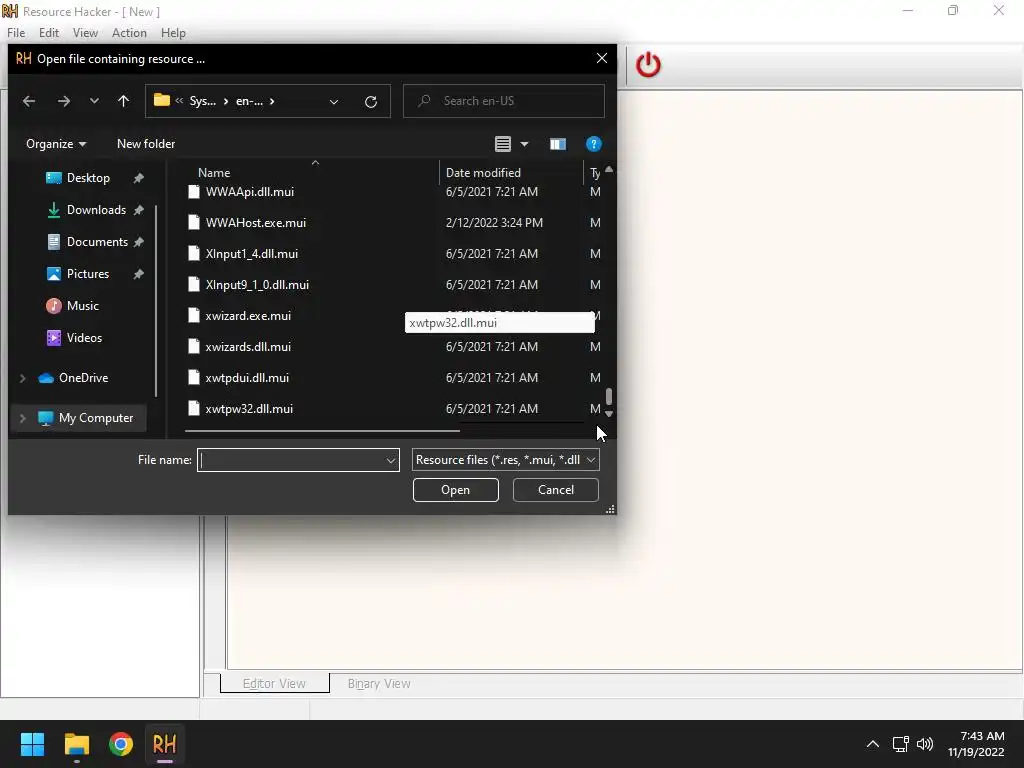Open File Explorer from taskbar
This screenshot has height=768, width=1024.
(x=76, y=744)
